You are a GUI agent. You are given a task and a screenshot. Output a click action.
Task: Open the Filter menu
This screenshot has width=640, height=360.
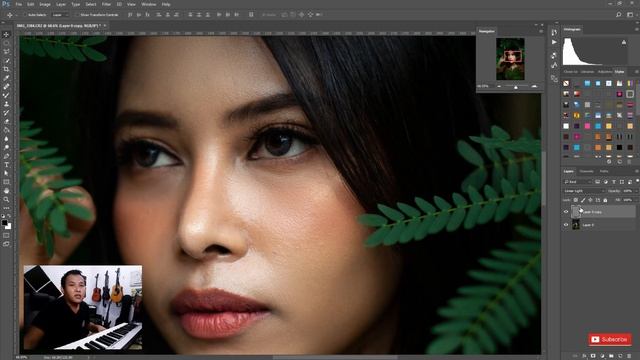pyautogui.click(x=106, y=4)
